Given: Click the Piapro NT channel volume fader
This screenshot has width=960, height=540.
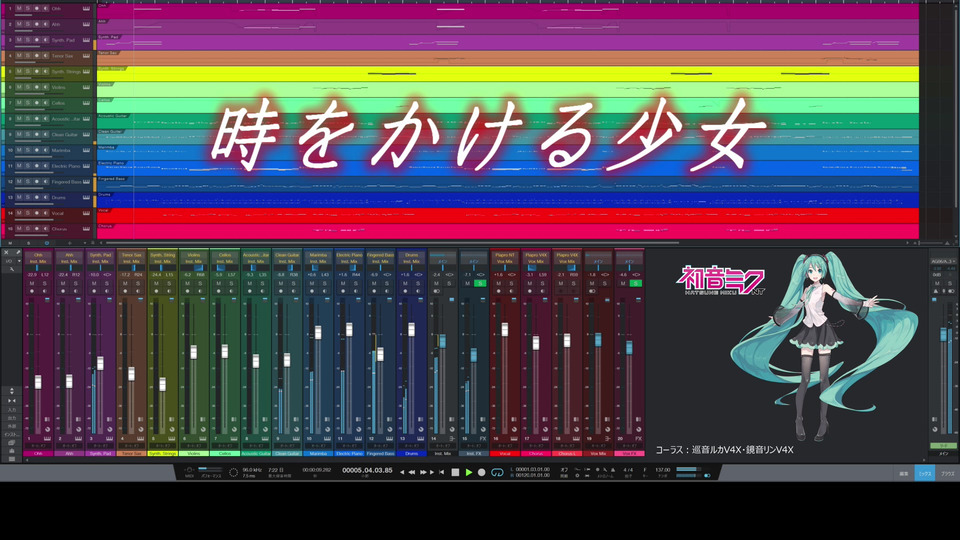Looking at the screenshot, I should (504, 329).
